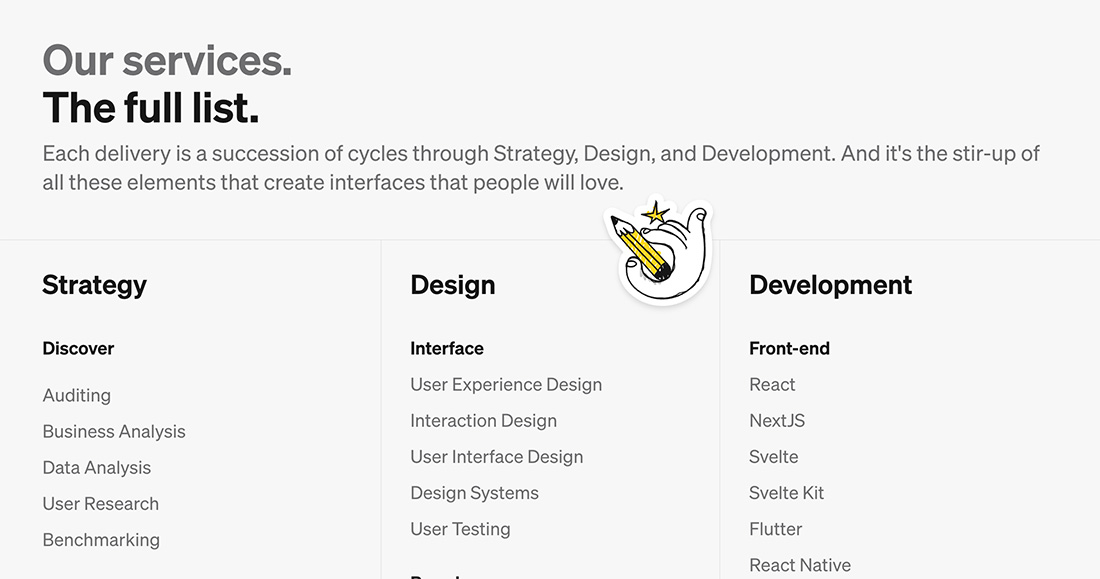The image size is (1100, 579).
Task: Select Business Analysis under Discover
Action: 114,432
